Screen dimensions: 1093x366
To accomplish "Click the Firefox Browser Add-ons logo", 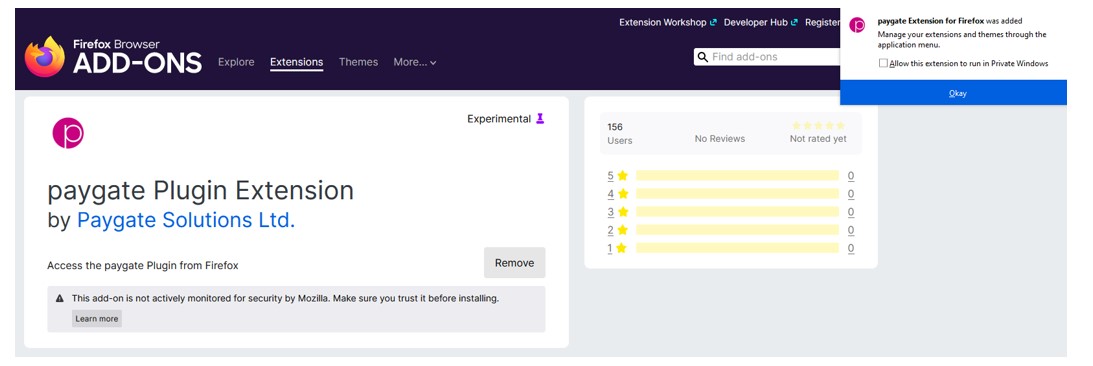I will (x=114, y=56).
